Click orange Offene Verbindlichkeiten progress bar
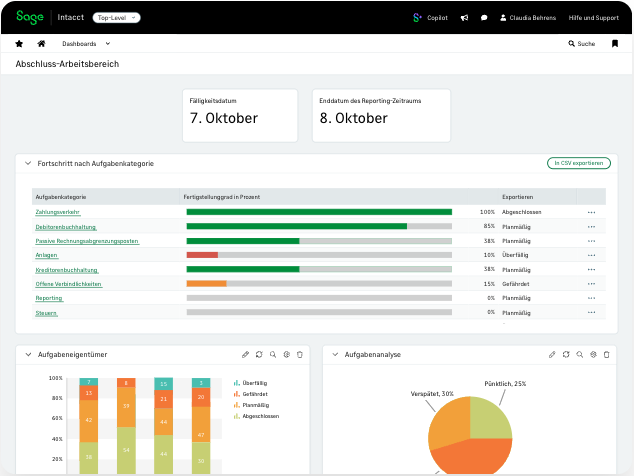This screenshot has width=634, height=476. (206, 284)
